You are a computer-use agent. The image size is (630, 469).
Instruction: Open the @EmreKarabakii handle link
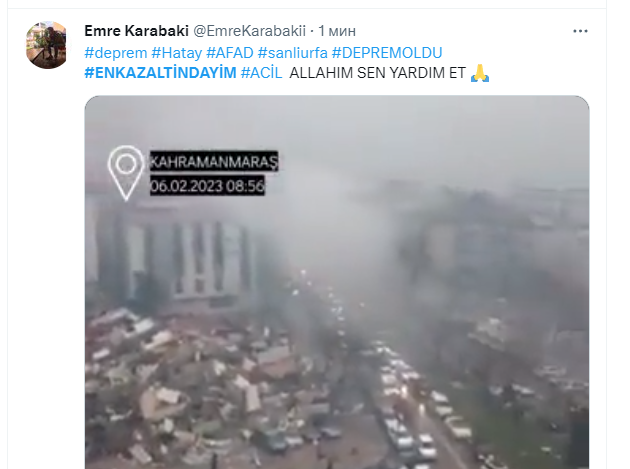pyautogui.click(x=249, y=31)
